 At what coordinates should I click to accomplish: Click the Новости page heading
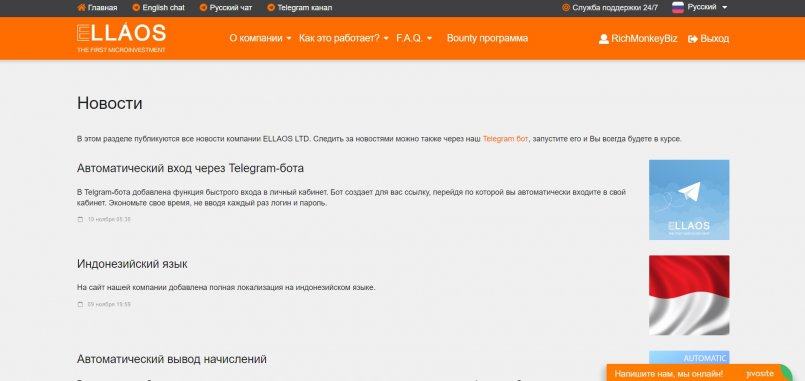coord(109,103)
